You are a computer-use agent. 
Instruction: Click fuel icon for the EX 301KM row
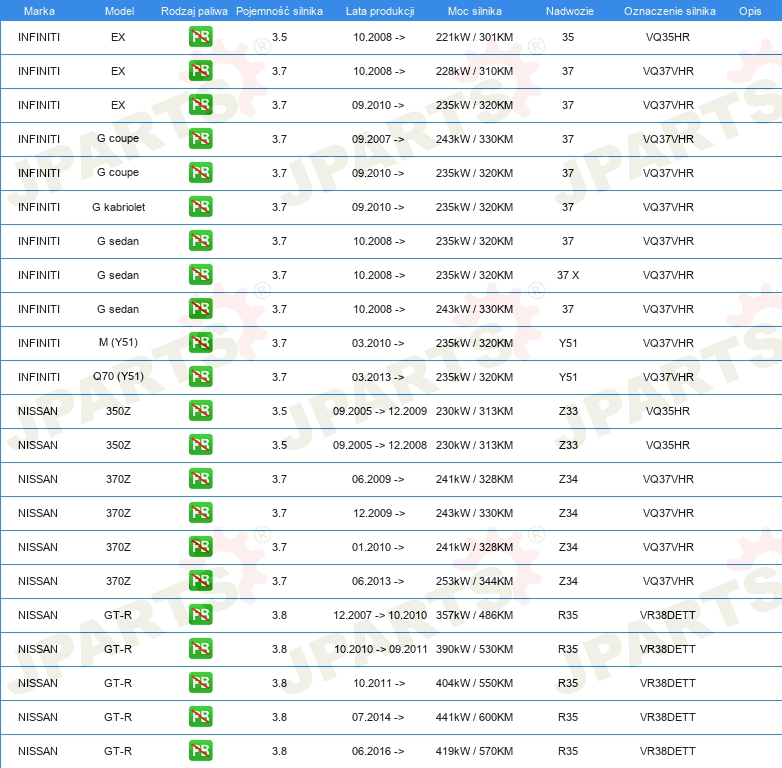click(200, 37)
